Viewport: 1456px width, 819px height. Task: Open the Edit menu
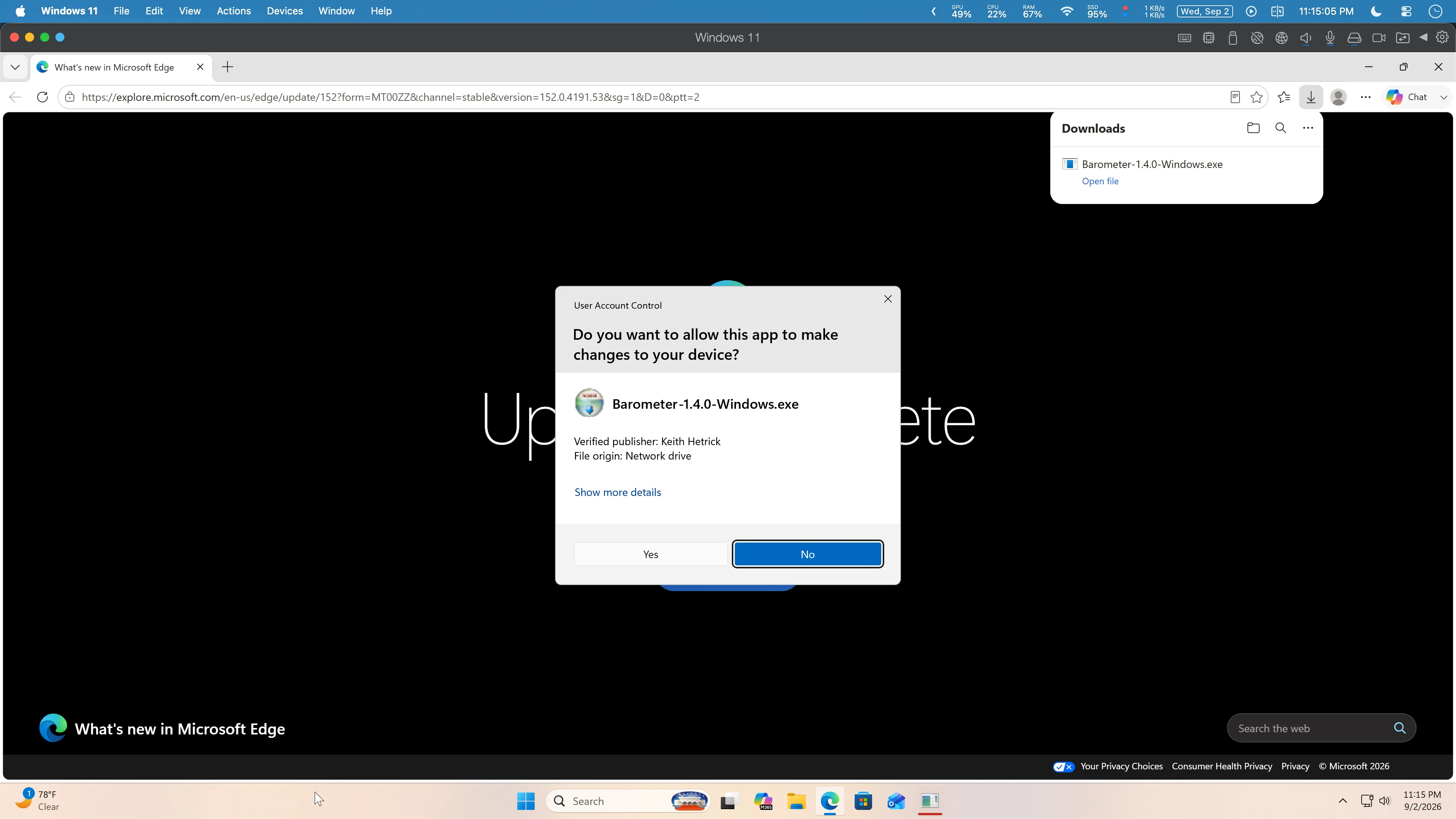[154, 11]
